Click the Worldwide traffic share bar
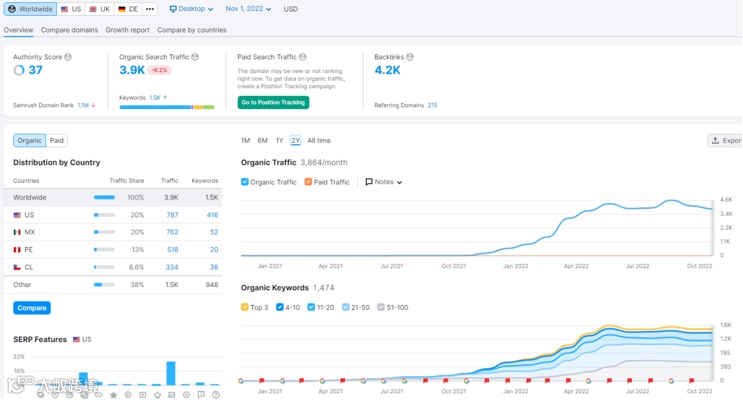This screenshot has width=743, height=400. tap(104, 198)
